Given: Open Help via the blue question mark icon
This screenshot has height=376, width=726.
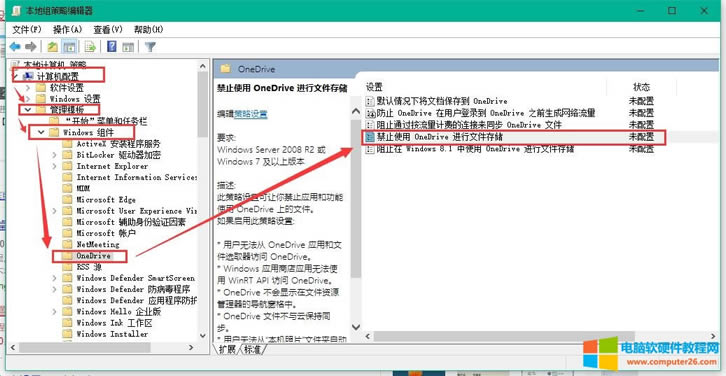Looking at the screenshot, I should pos(112,46).
